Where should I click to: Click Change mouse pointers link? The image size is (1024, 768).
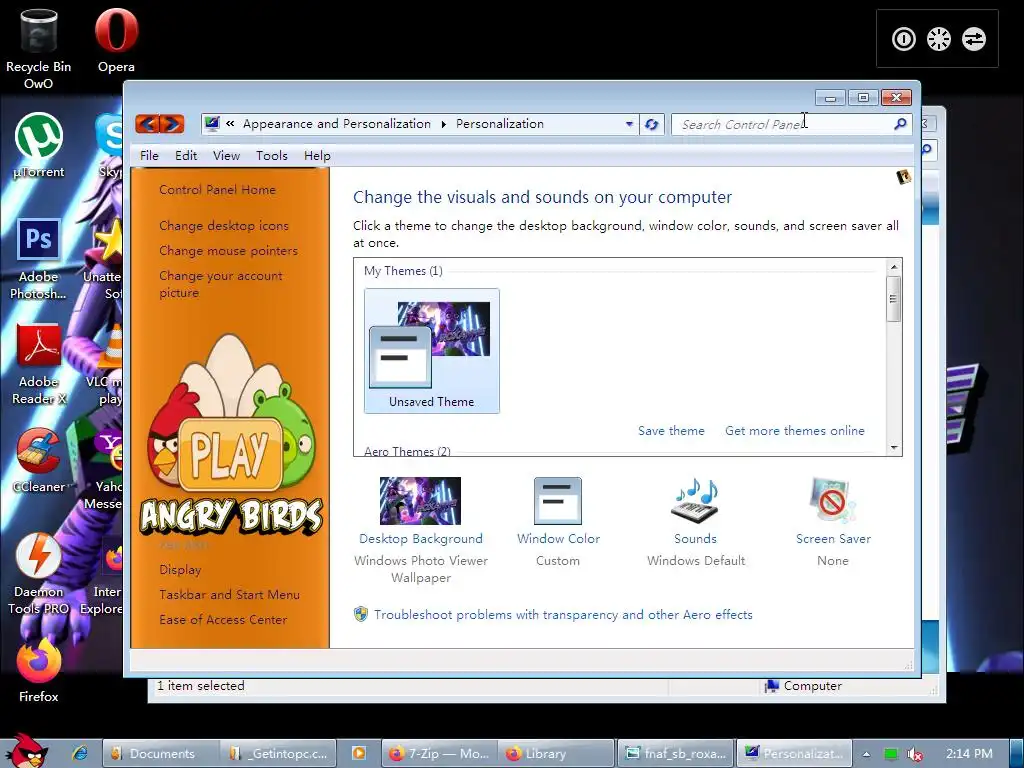229,250
